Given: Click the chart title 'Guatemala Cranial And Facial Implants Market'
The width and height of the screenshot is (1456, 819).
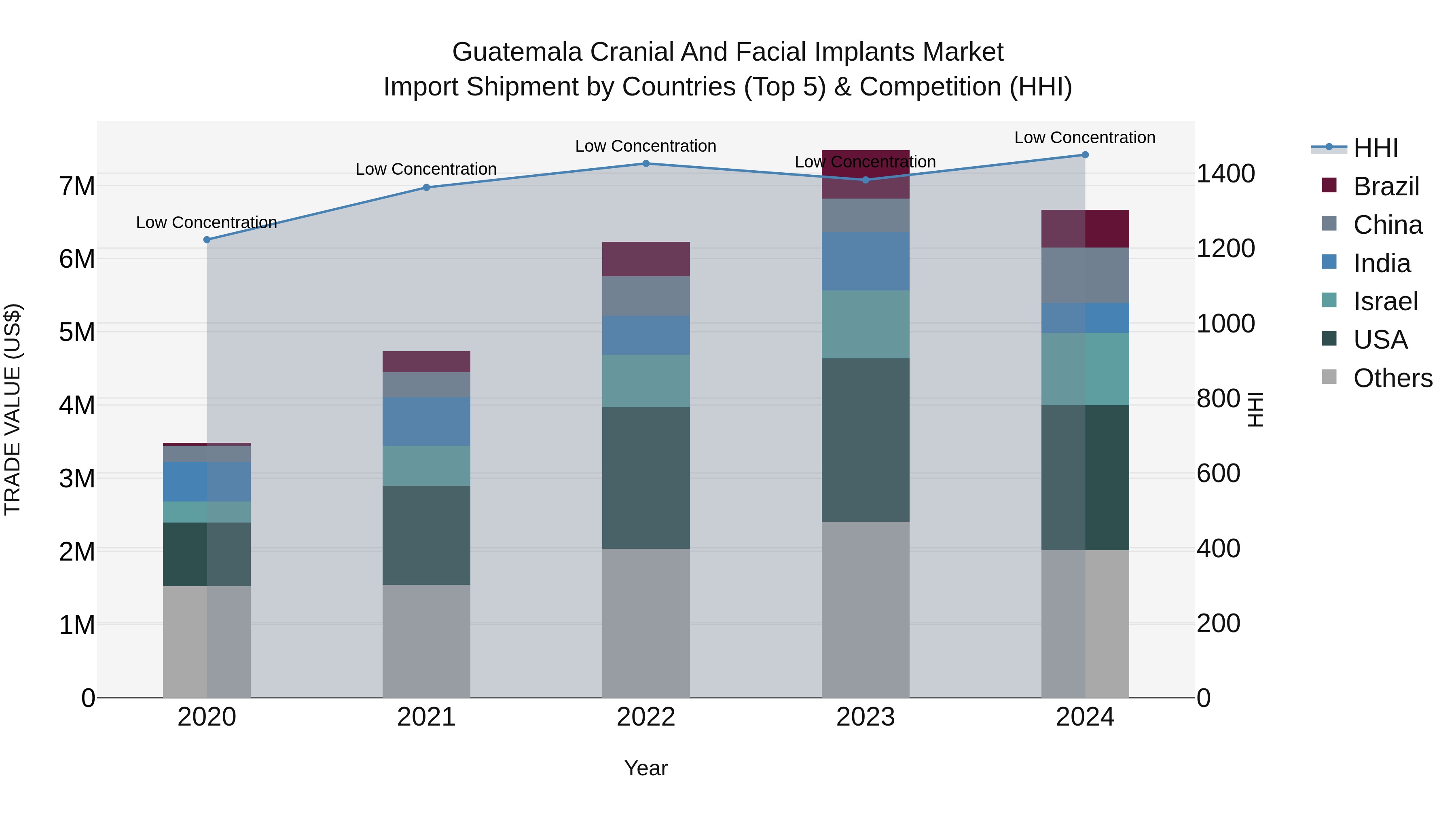Looking at the screenshot, I should click(728, 52).
